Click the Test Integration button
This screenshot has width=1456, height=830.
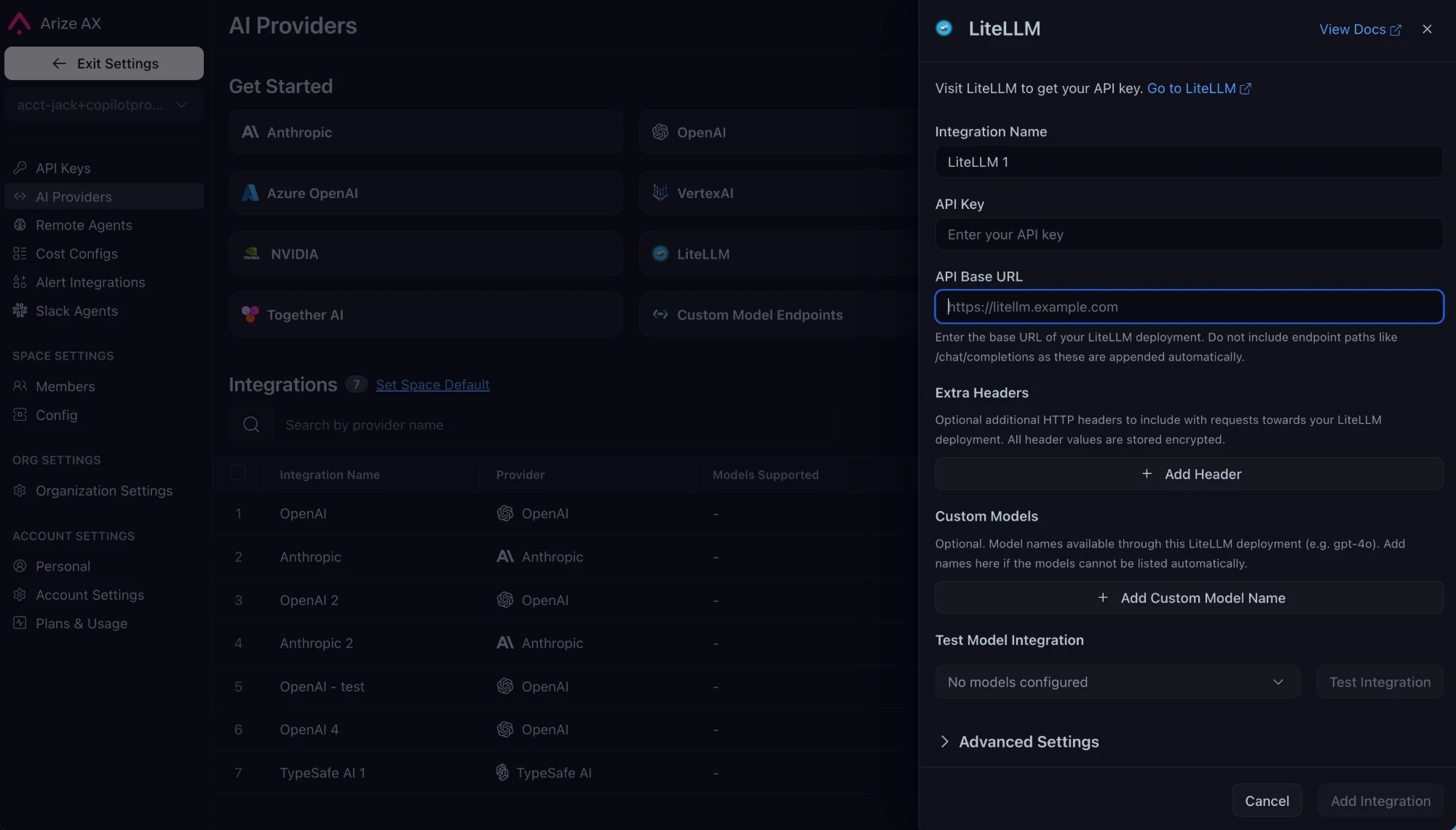[1380, 682]
